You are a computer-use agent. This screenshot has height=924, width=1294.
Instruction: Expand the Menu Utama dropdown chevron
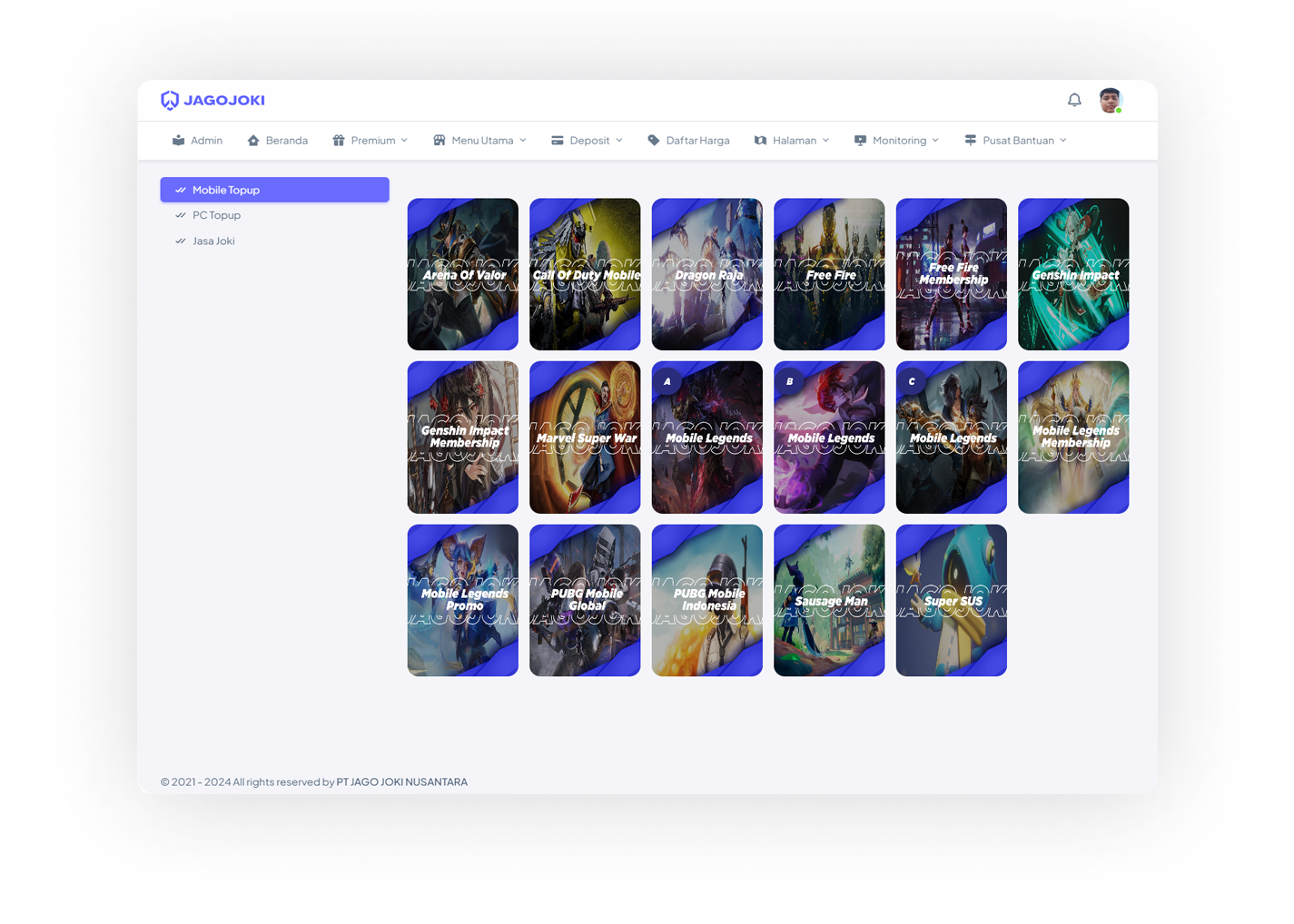pyautogui.click(x=523, y=141)
